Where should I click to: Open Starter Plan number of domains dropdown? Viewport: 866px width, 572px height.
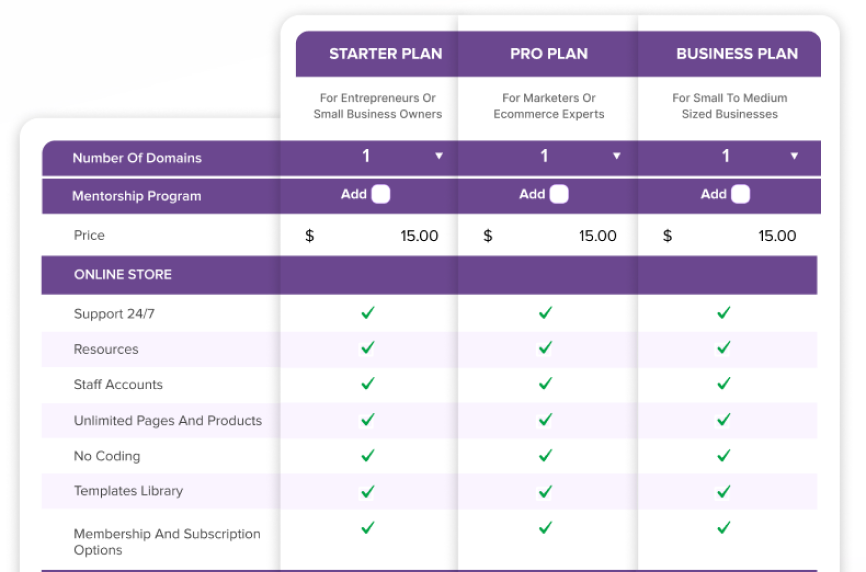click(x=439, y=156)
